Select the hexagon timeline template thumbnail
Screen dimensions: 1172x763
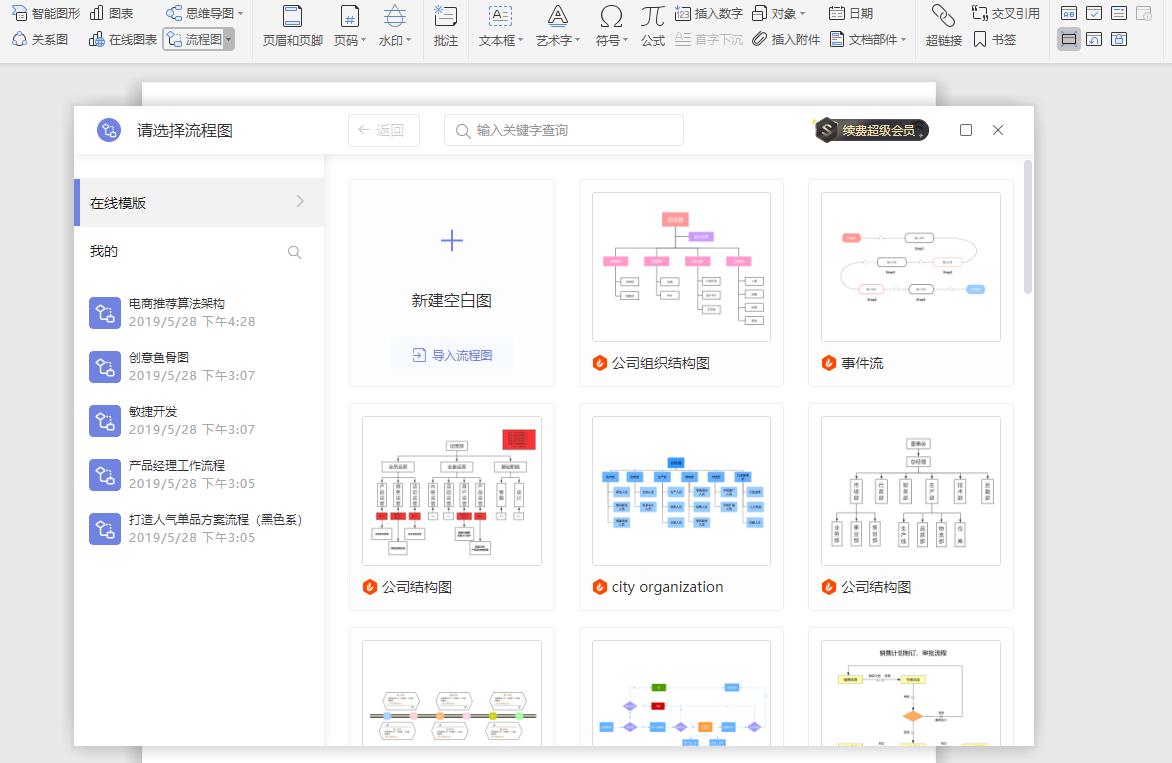tap(451, 693)
